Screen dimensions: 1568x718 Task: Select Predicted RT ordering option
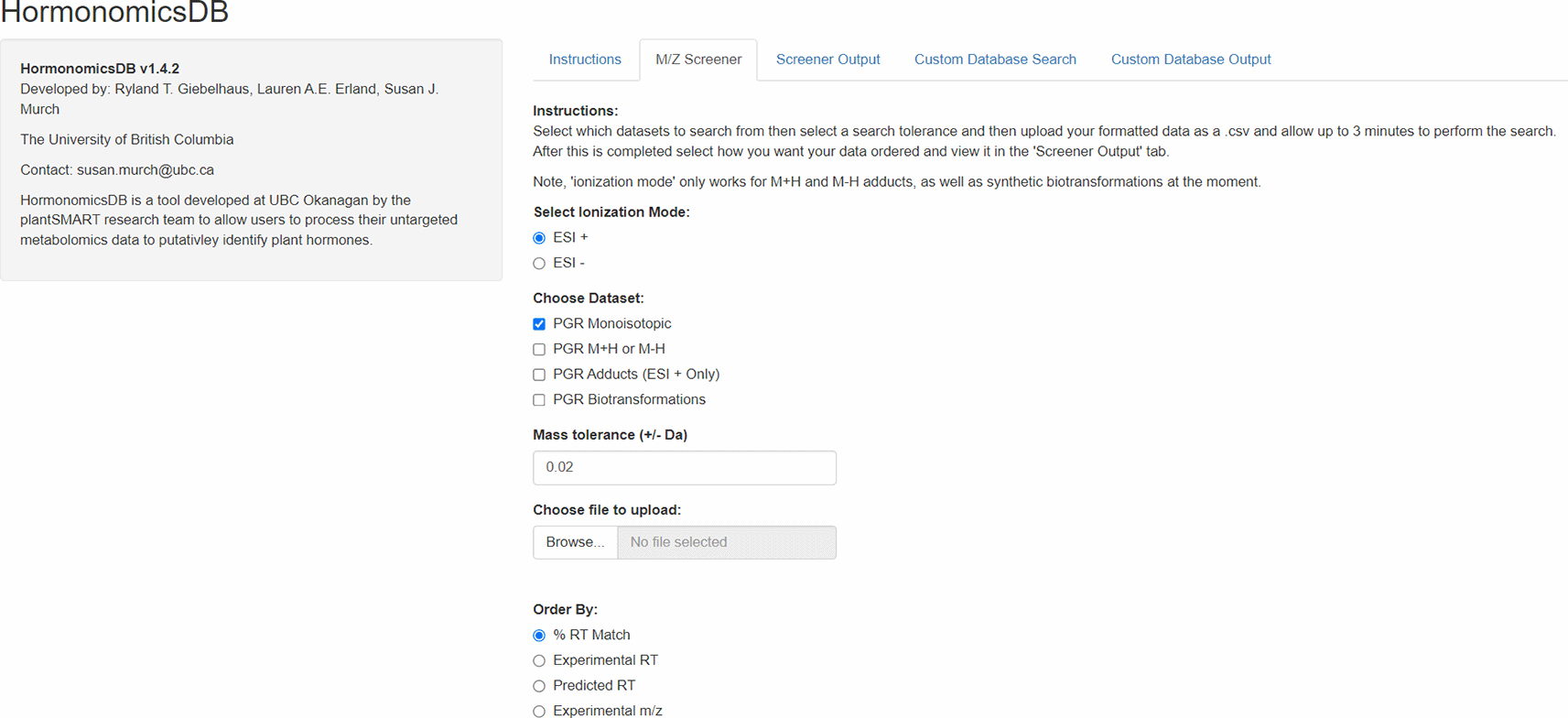pyautogui.click(x=539, y=686)
